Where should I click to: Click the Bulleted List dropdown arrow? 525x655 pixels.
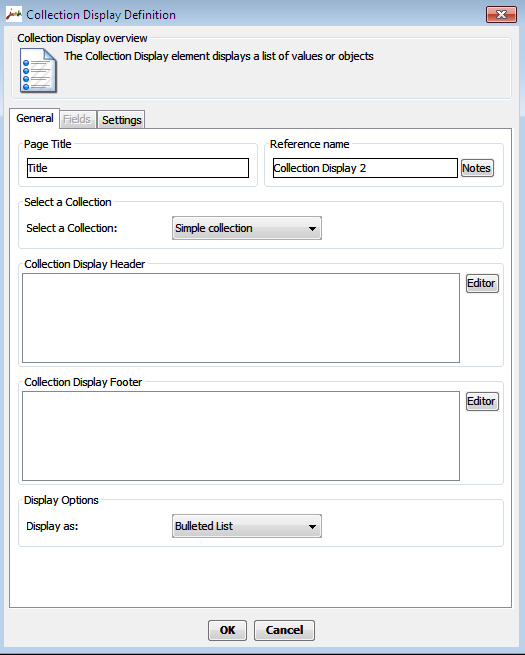pos(312,526)
